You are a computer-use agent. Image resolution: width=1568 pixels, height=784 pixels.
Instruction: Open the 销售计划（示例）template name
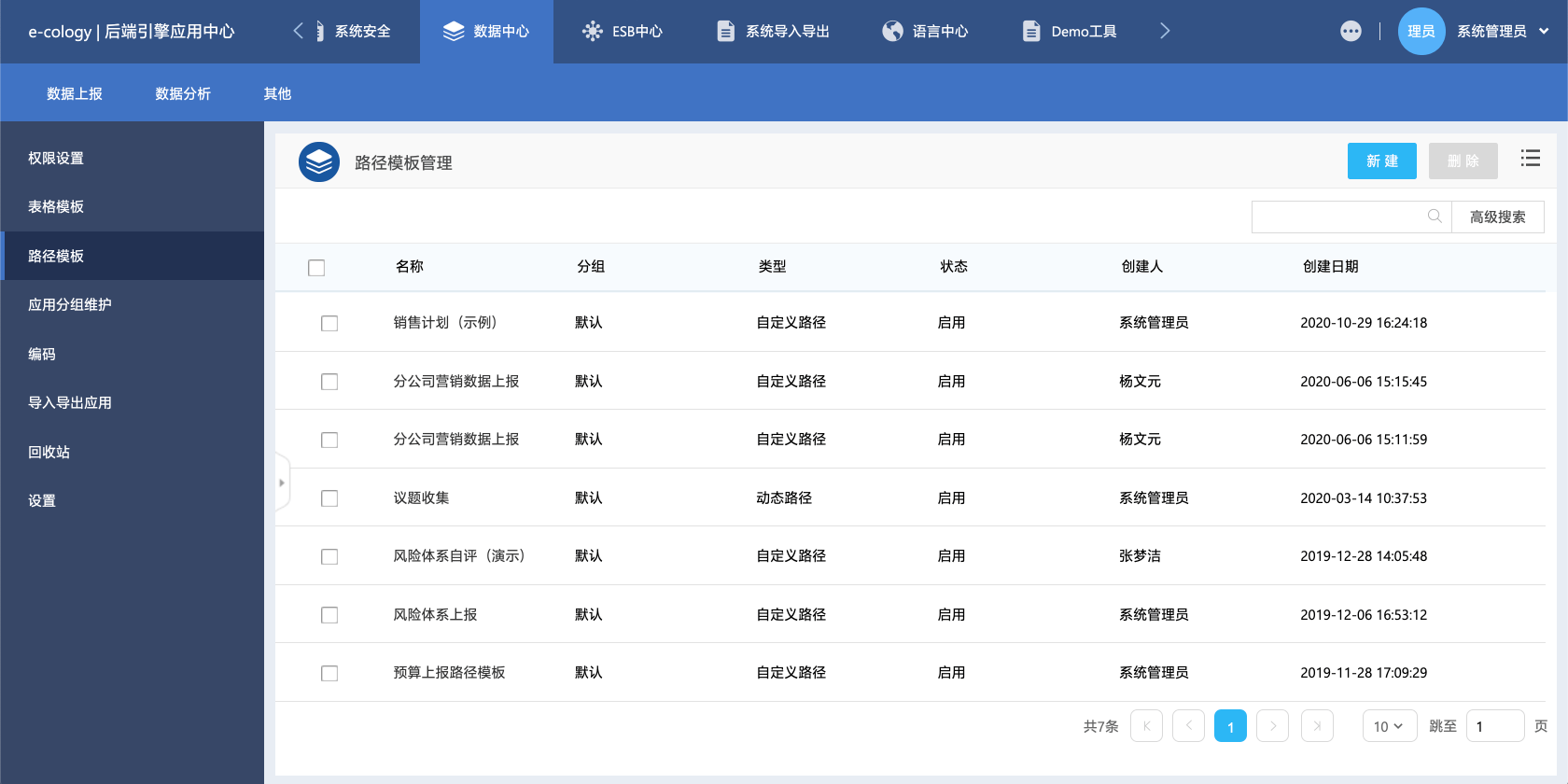point(445,322)
